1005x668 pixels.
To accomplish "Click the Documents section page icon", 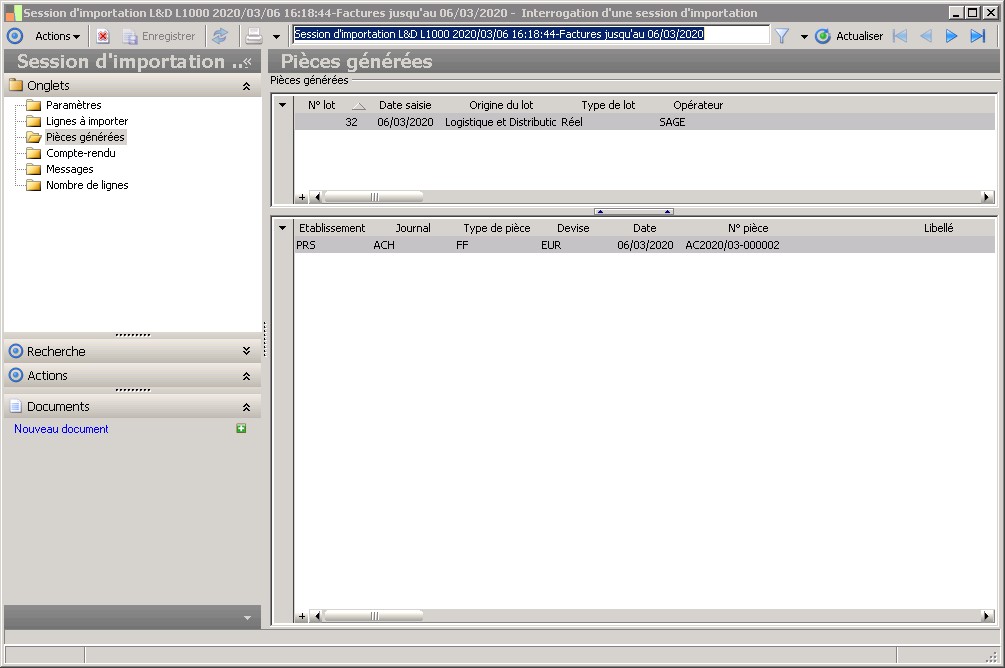I will 16,406.
